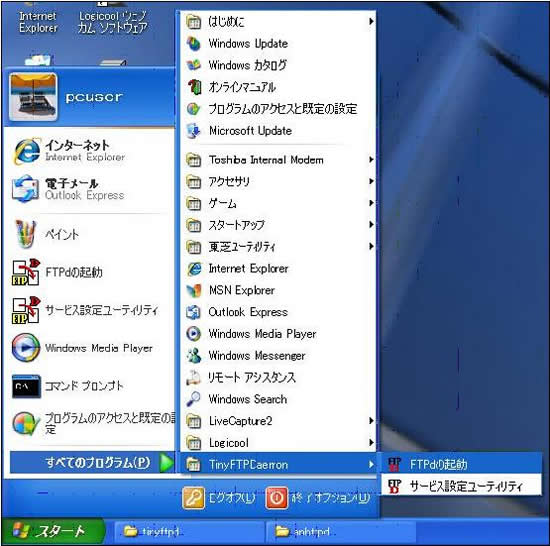The image size is (550, 546).
Task: Click Outlook Express icon in programs list
Action: 194,312
